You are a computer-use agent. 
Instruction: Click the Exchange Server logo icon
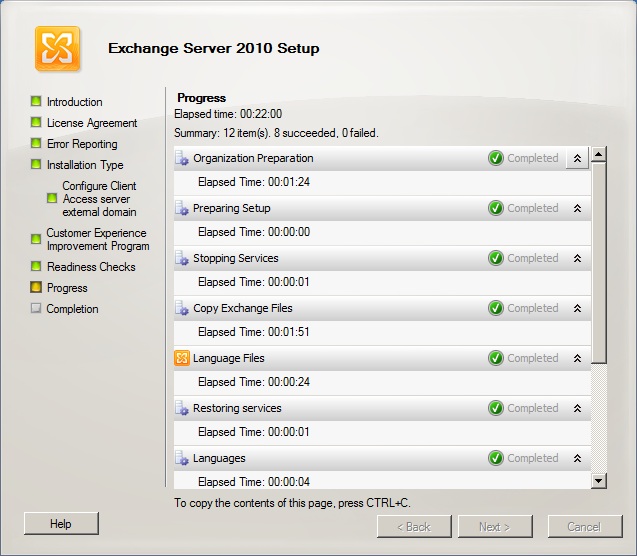[x=57, y=48]
